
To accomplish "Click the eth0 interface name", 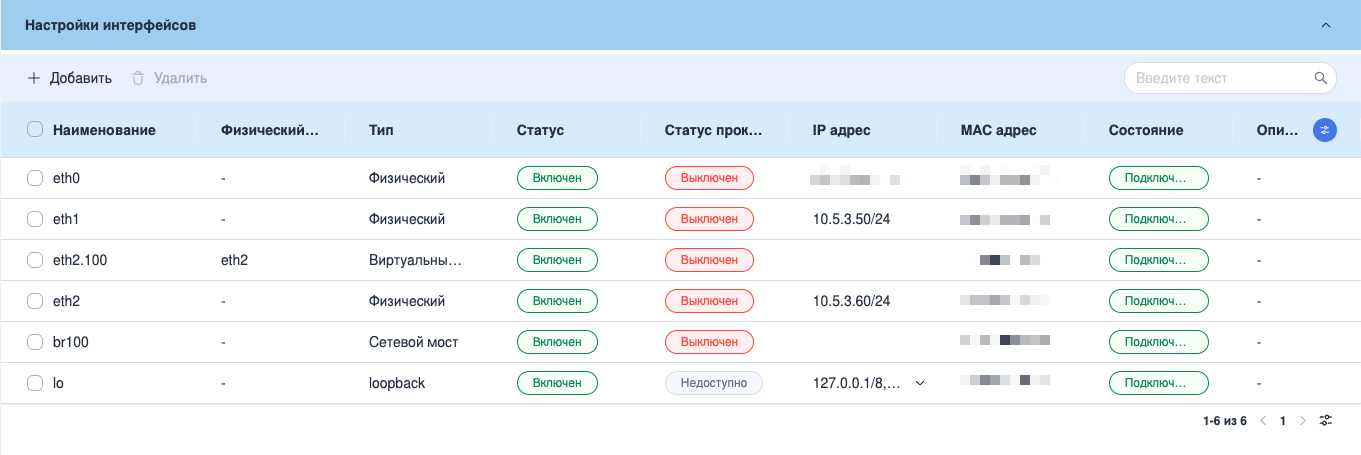I will [x=66, y=178].
